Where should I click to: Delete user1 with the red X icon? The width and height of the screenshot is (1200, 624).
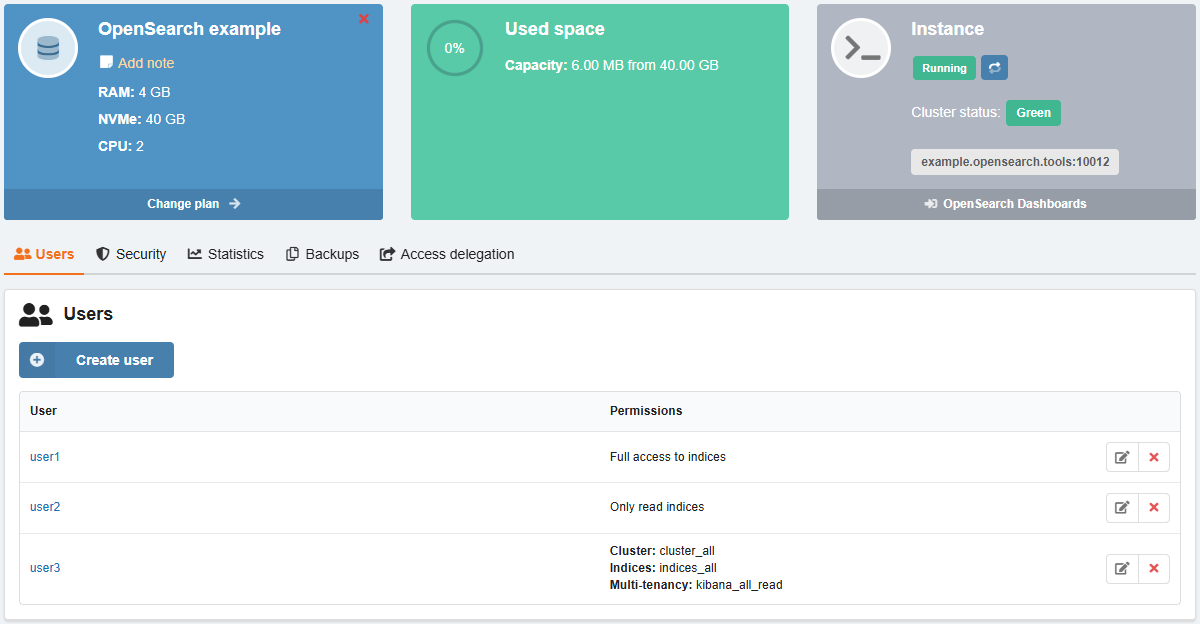(1153, 457)
